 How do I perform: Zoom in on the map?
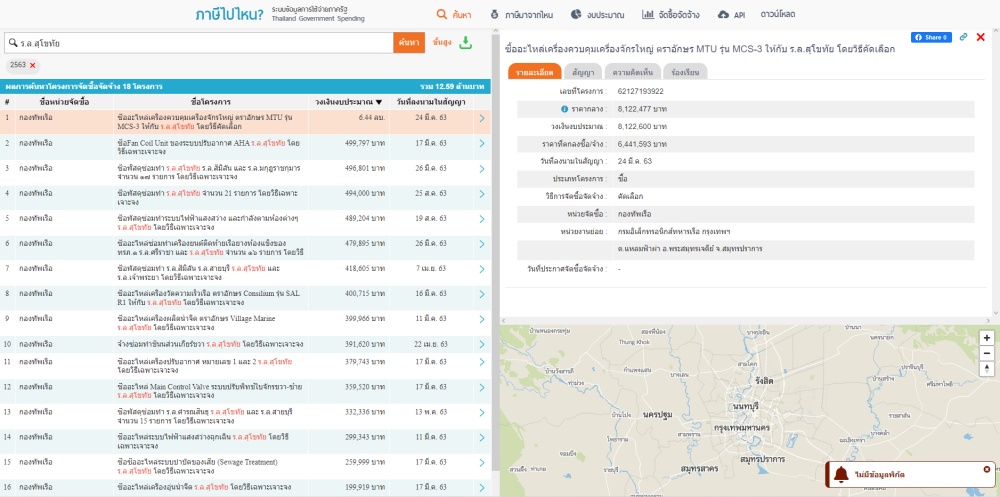[x=987, y=338]
